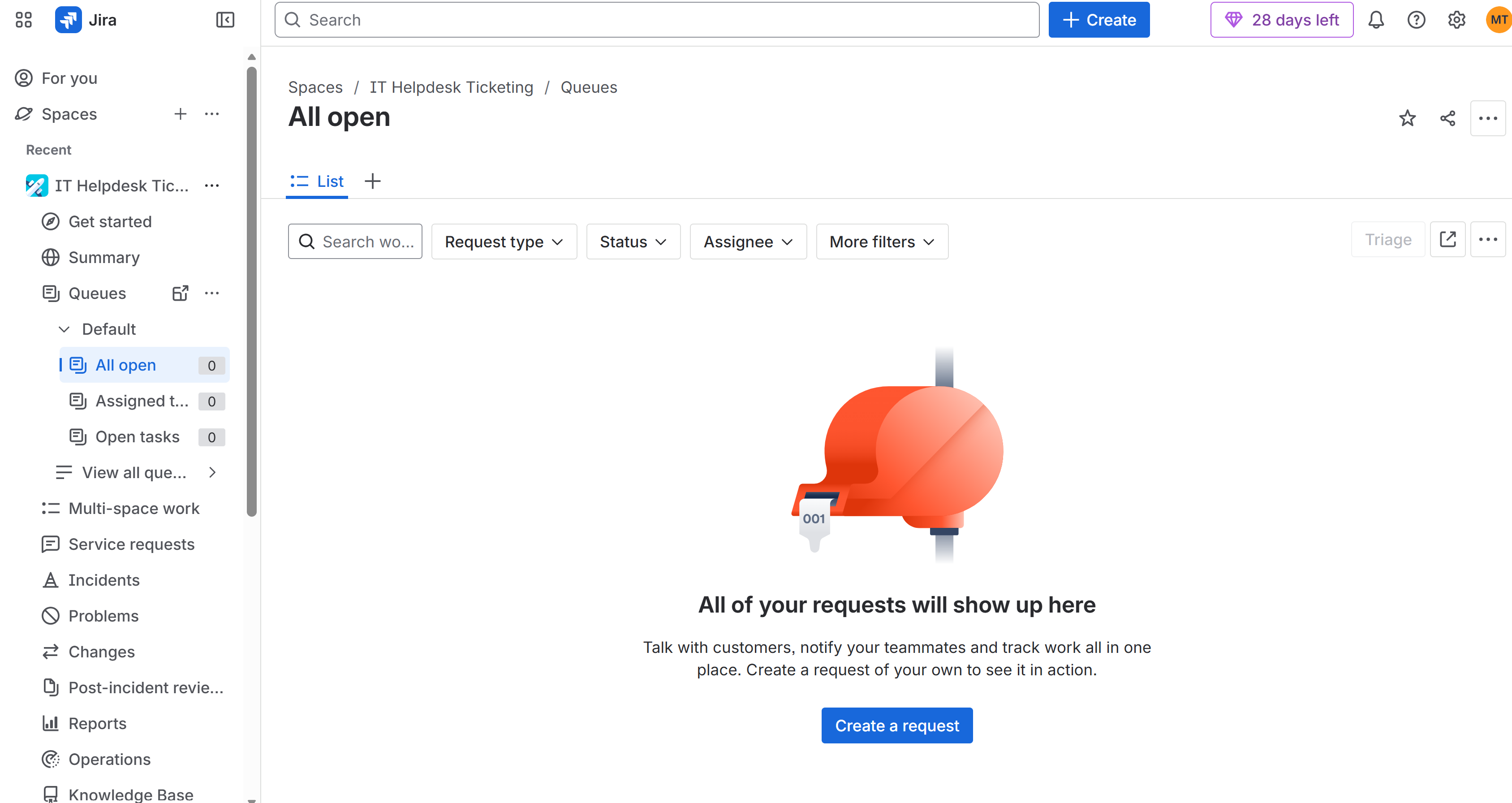
Task: Collapse the Default queues group
Action: coord(64,329)
